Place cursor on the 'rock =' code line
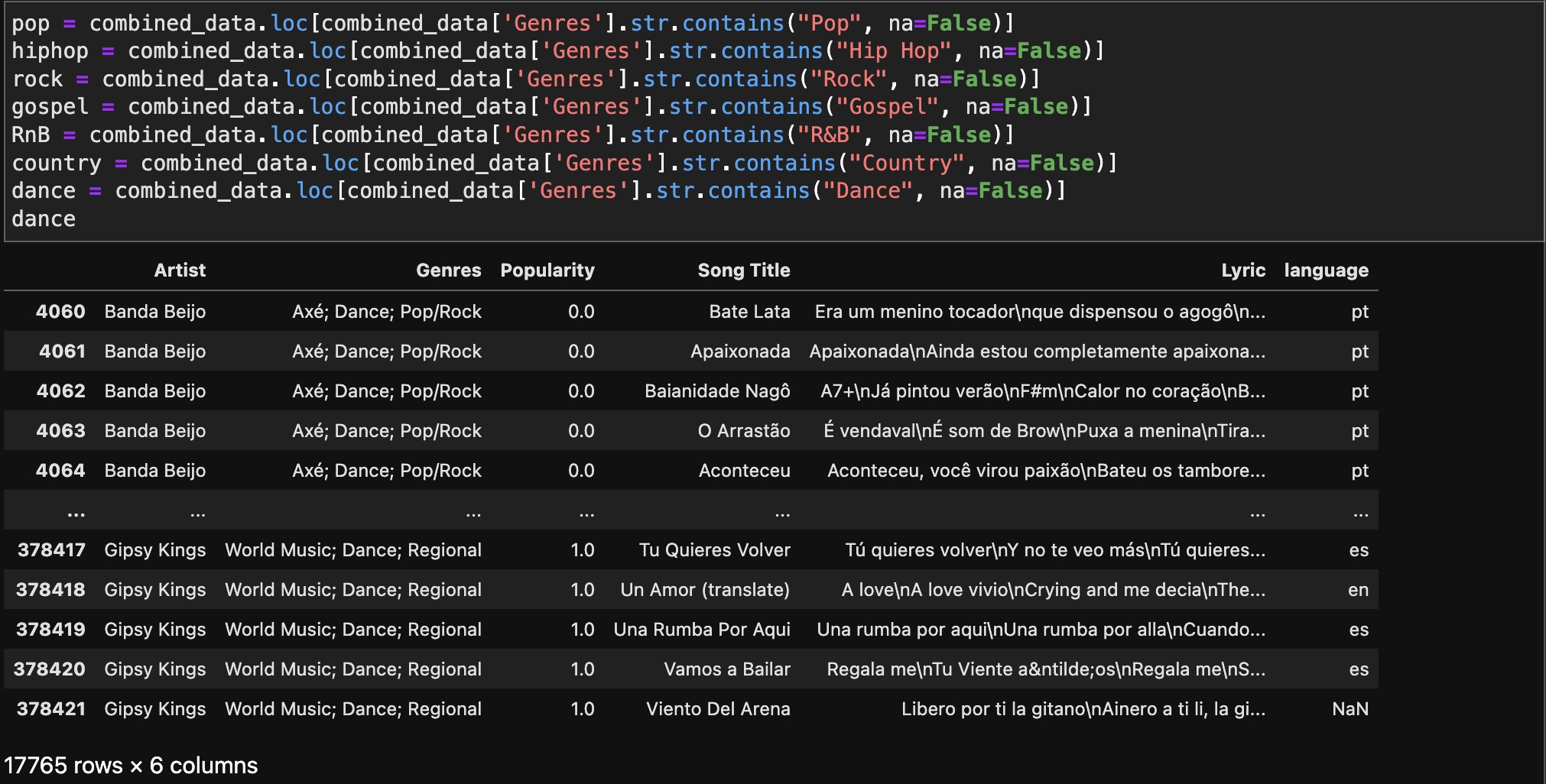 526,79
